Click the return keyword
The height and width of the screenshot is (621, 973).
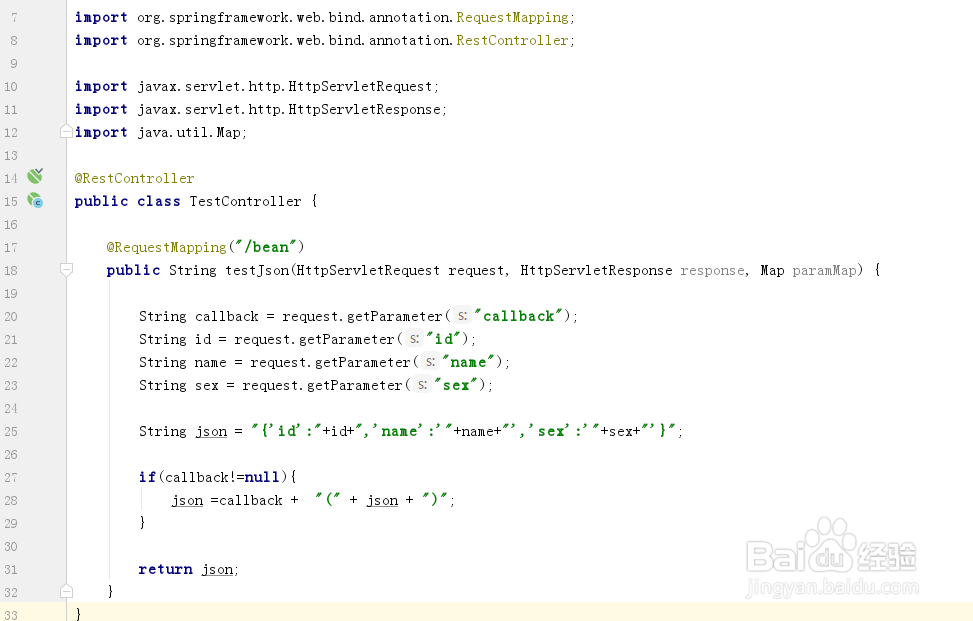coord(165,569)
